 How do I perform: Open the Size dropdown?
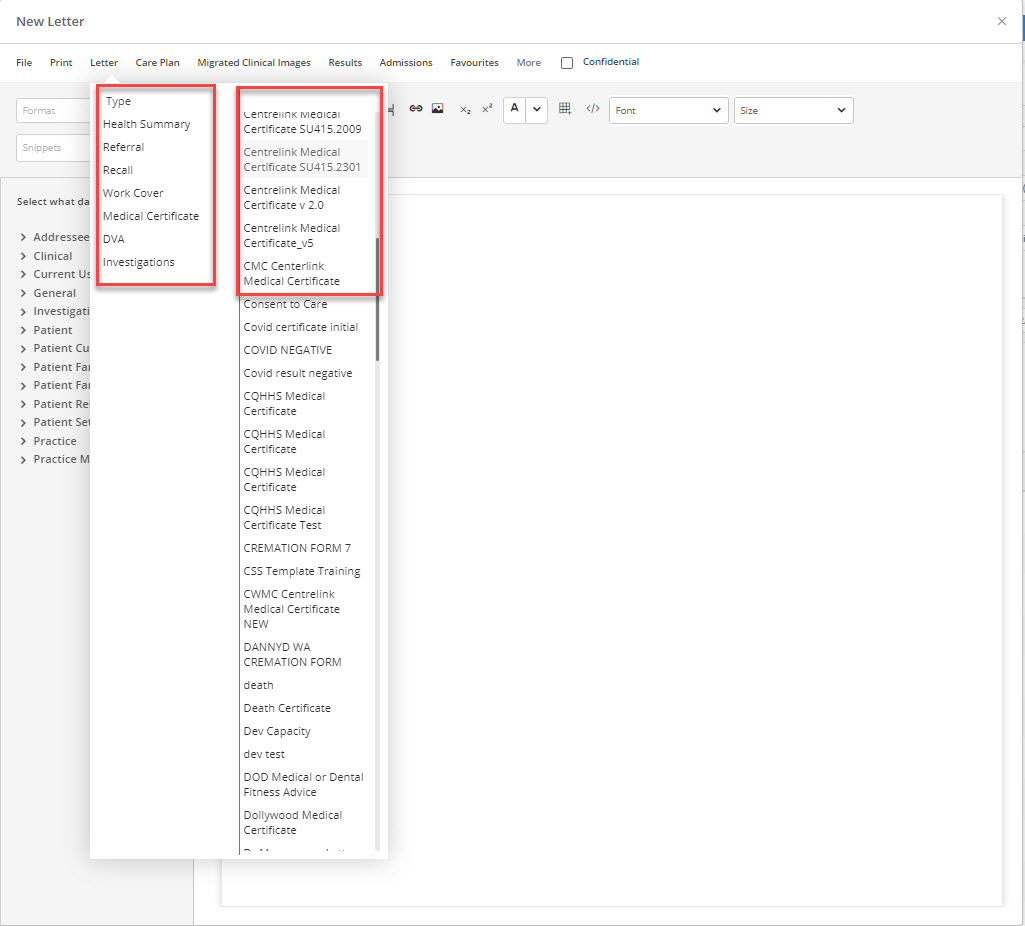pos(793,110)
